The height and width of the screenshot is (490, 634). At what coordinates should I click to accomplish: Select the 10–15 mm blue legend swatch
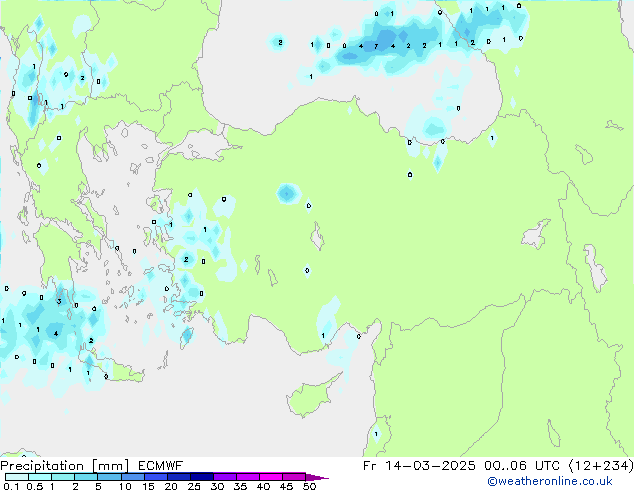[x=133, y=477]
